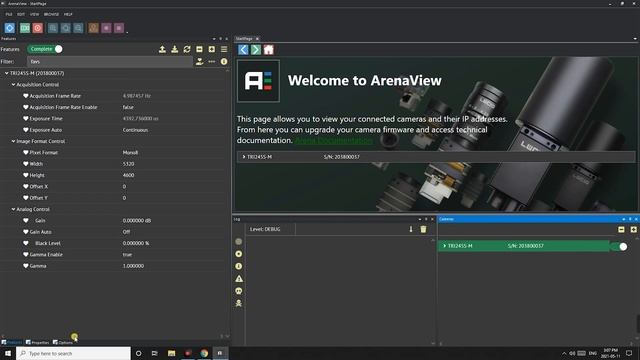Screen dimensions: 640x360
Task: Click the features Filter input field
Action: pos(109,62)
